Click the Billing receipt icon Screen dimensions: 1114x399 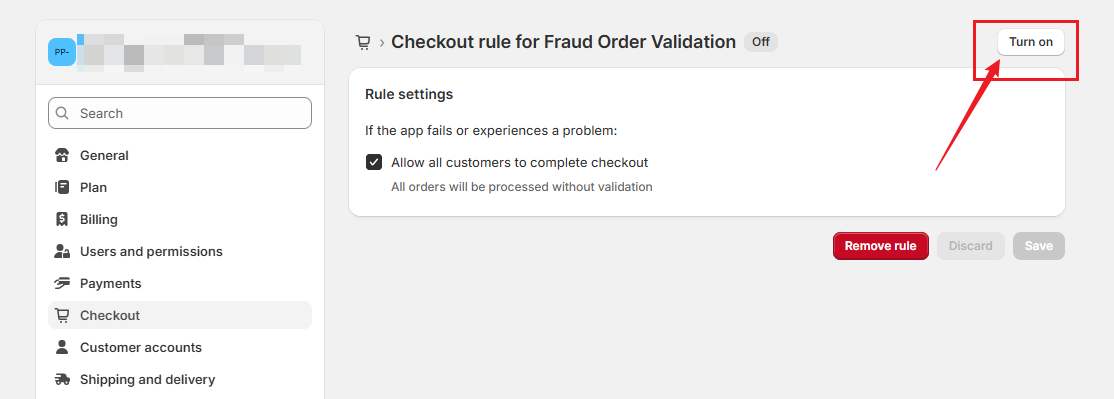62,219
